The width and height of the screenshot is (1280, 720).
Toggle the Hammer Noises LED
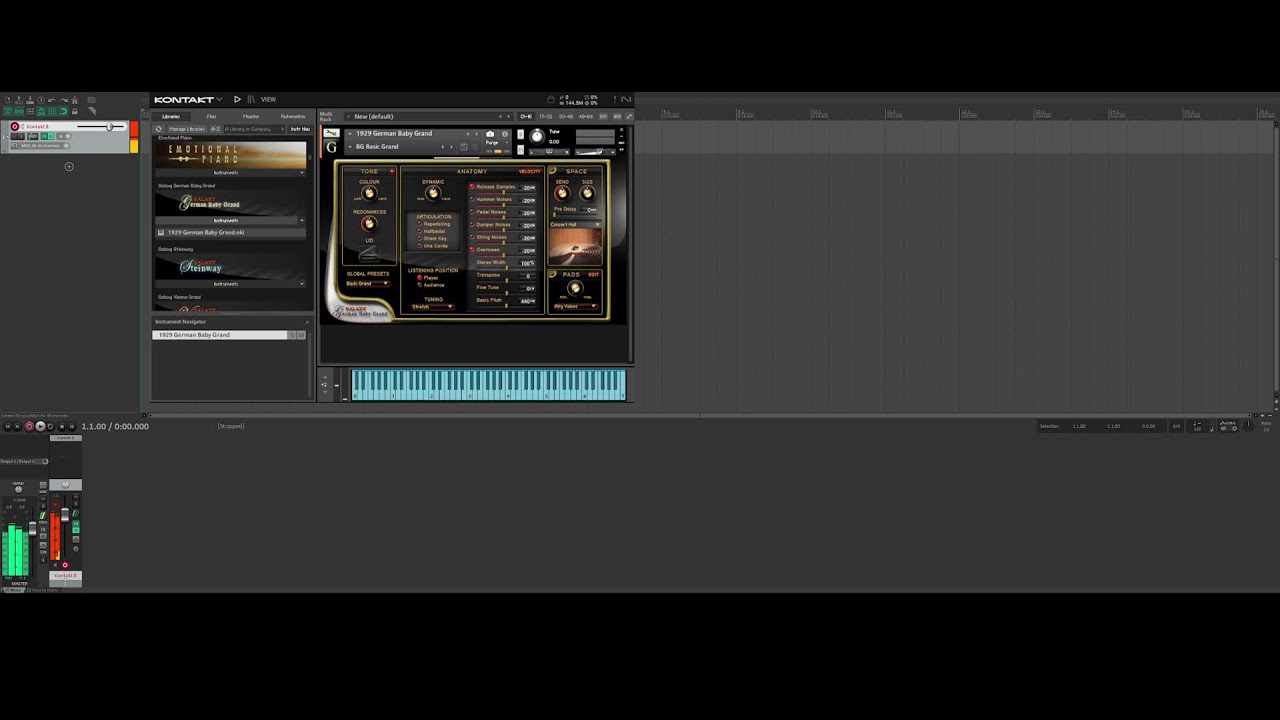(472, 199)
